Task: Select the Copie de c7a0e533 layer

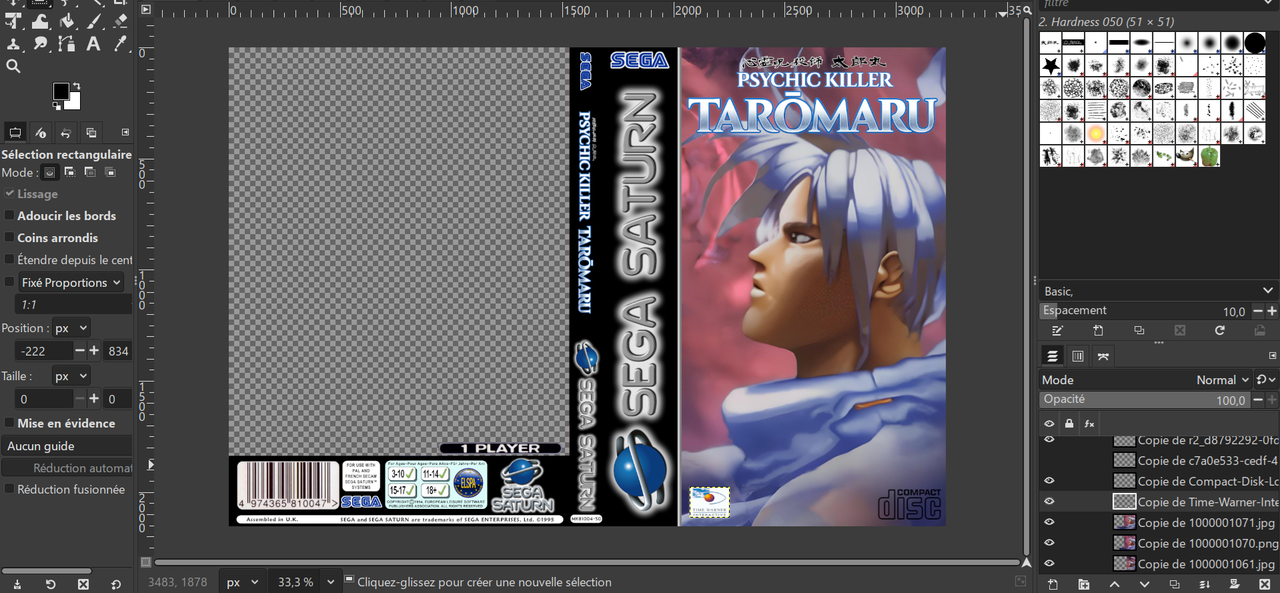Action: coord(1159,460)
